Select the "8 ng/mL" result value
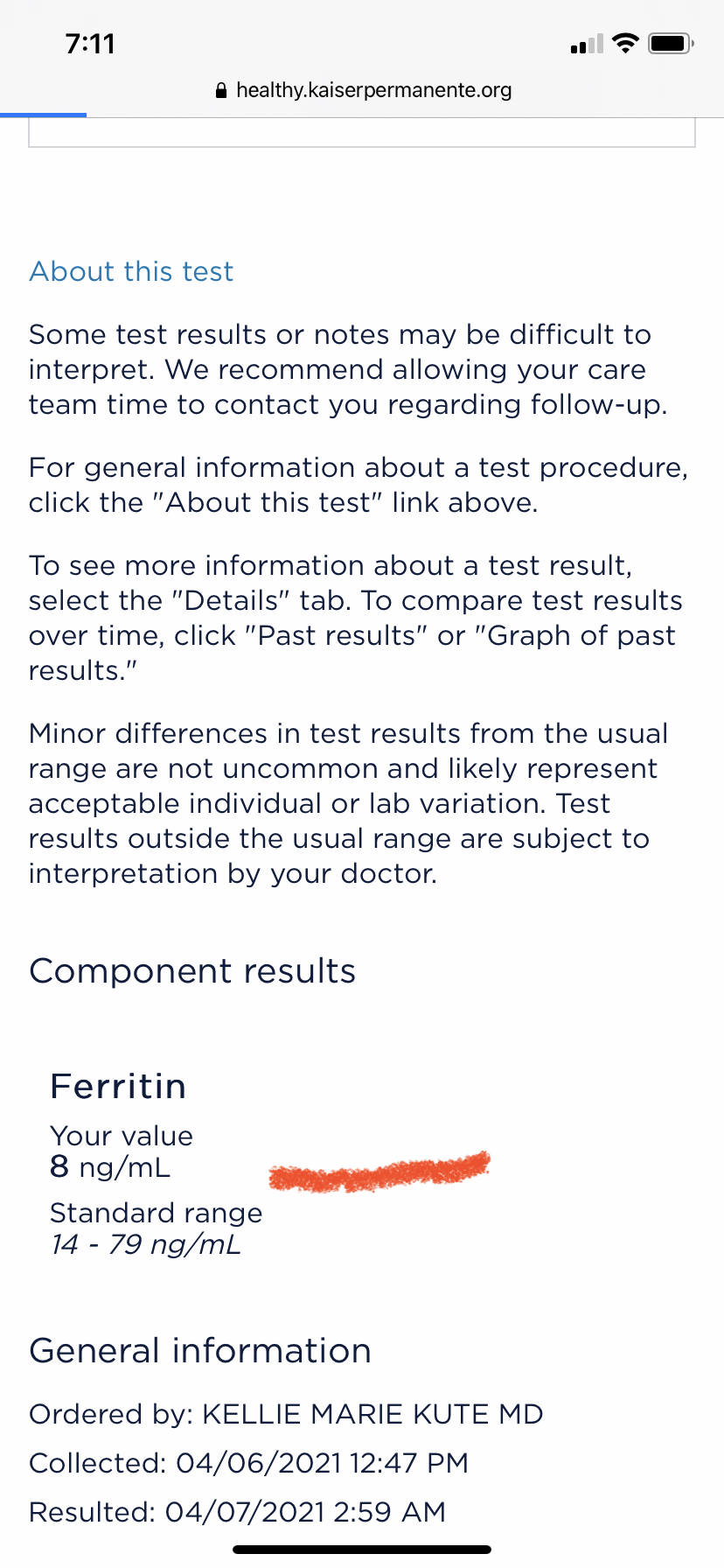Screen dimensions: 724x1568 click(110, 1167)
